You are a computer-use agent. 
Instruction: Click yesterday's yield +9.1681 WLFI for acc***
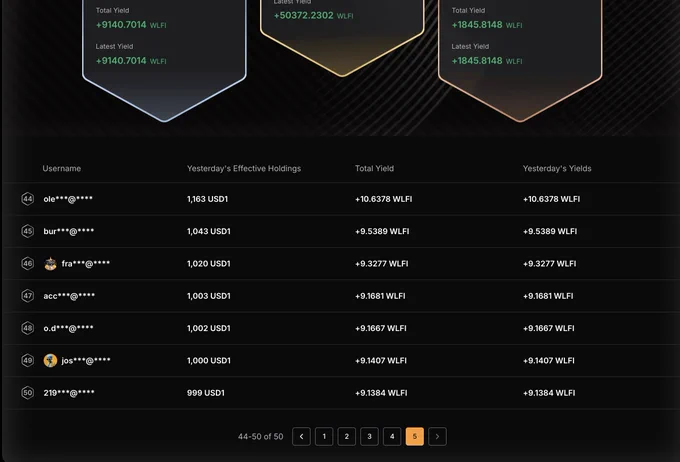548,296
